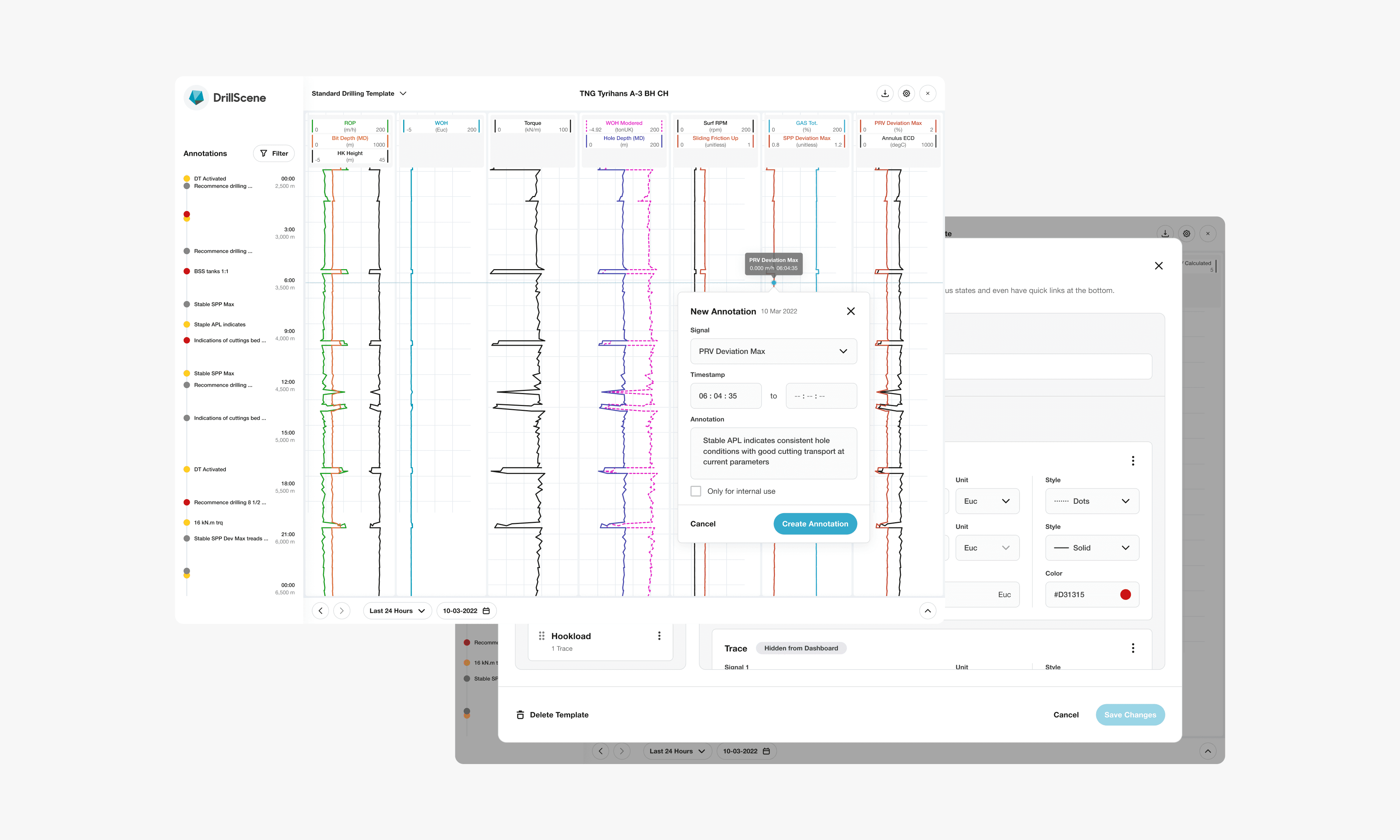Check 'Only for internal use' checkbox

tap(696, 491)
